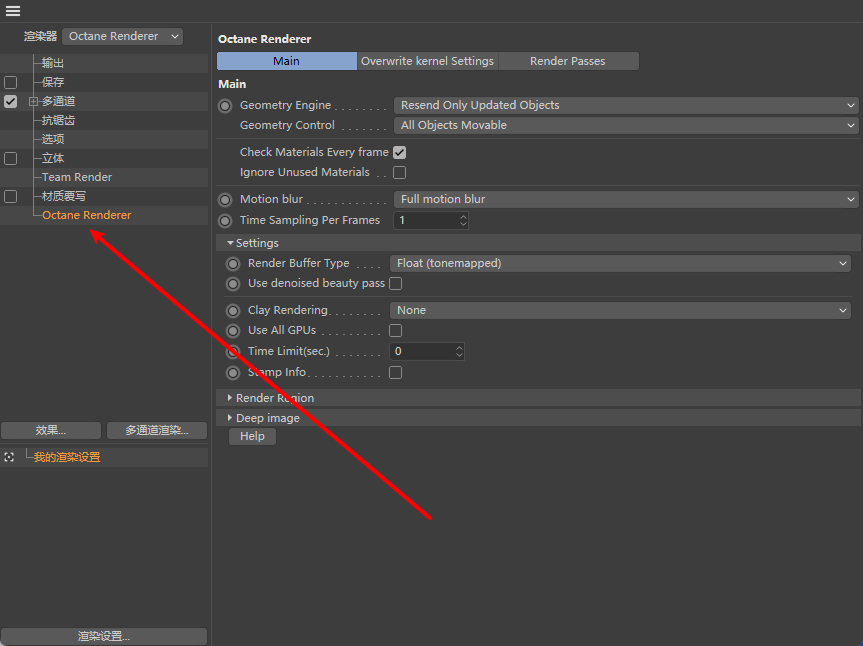The height and width of the screenshot is (646, 863).
Task: Switch to the Render Passes tab
Action: 568,61
